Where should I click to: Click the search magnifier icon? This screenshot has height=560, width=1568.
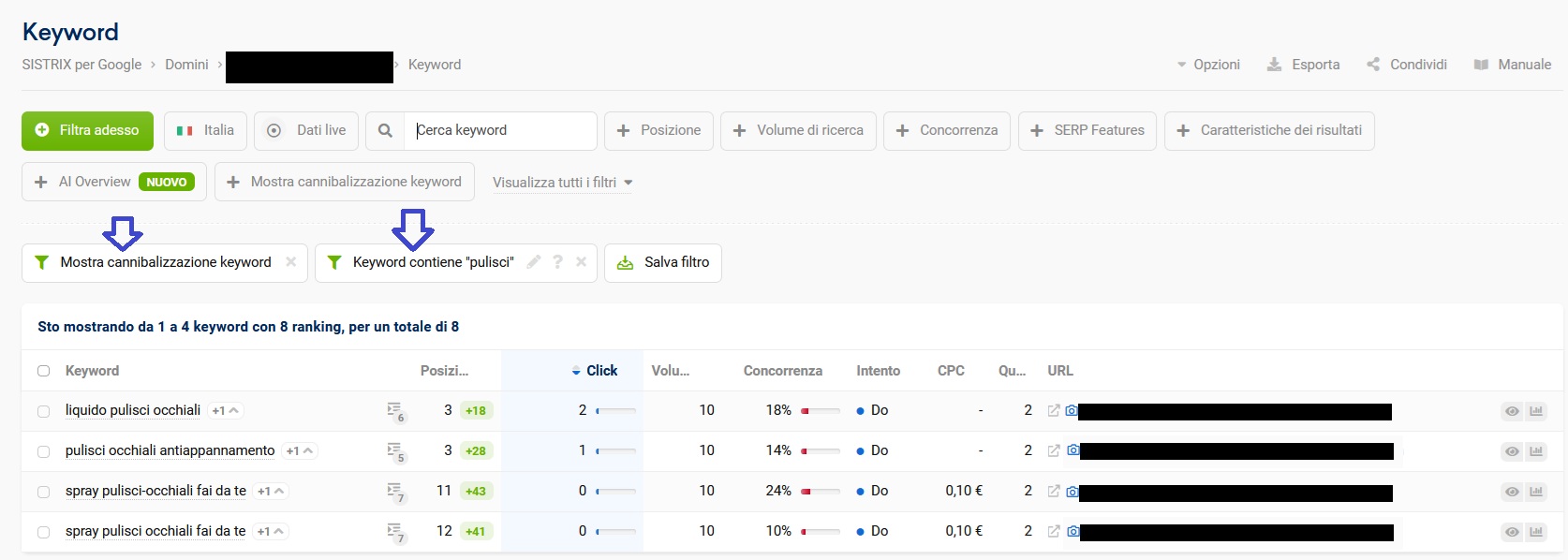click(385, 131)
